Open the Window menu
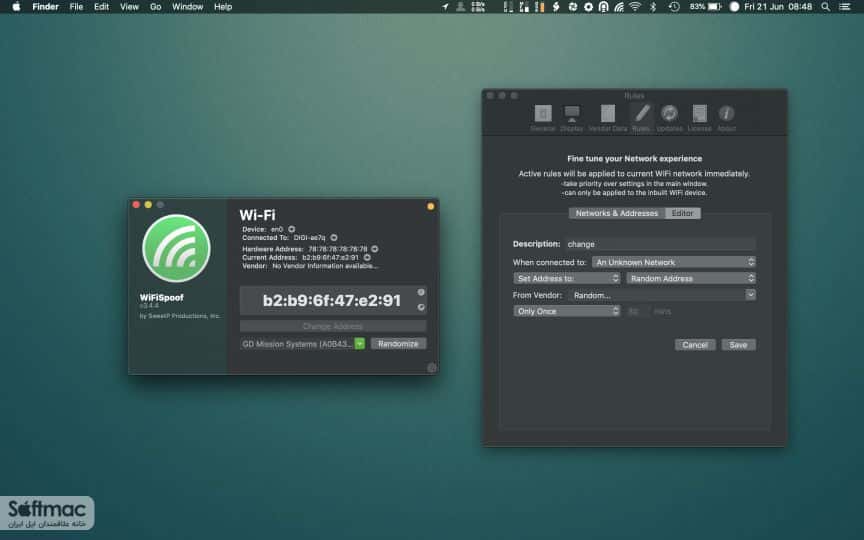 (187, 7)
